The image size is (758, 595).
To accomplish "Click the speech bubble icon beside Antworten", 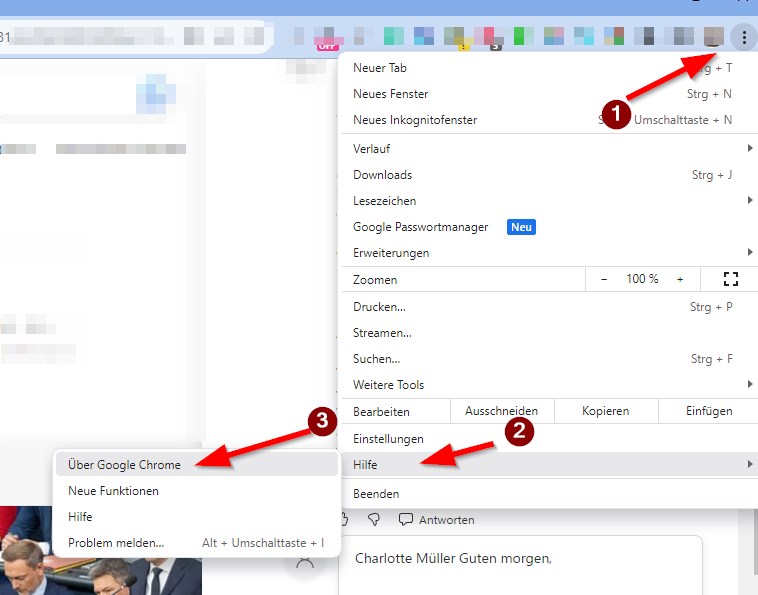I will [x=405, y=520].
